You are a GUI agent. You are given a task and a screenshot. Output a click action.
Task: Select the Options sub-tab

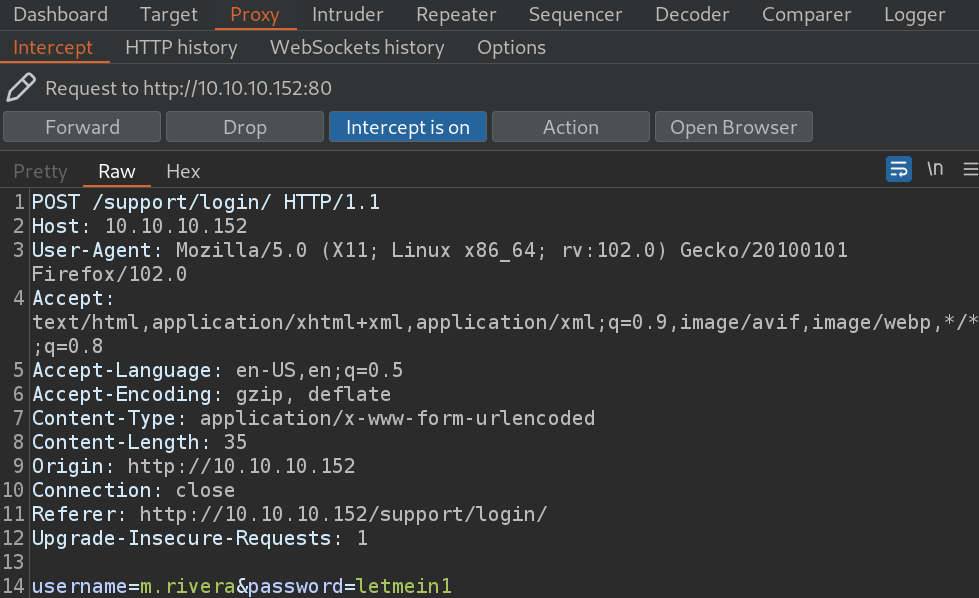[511, 47]
